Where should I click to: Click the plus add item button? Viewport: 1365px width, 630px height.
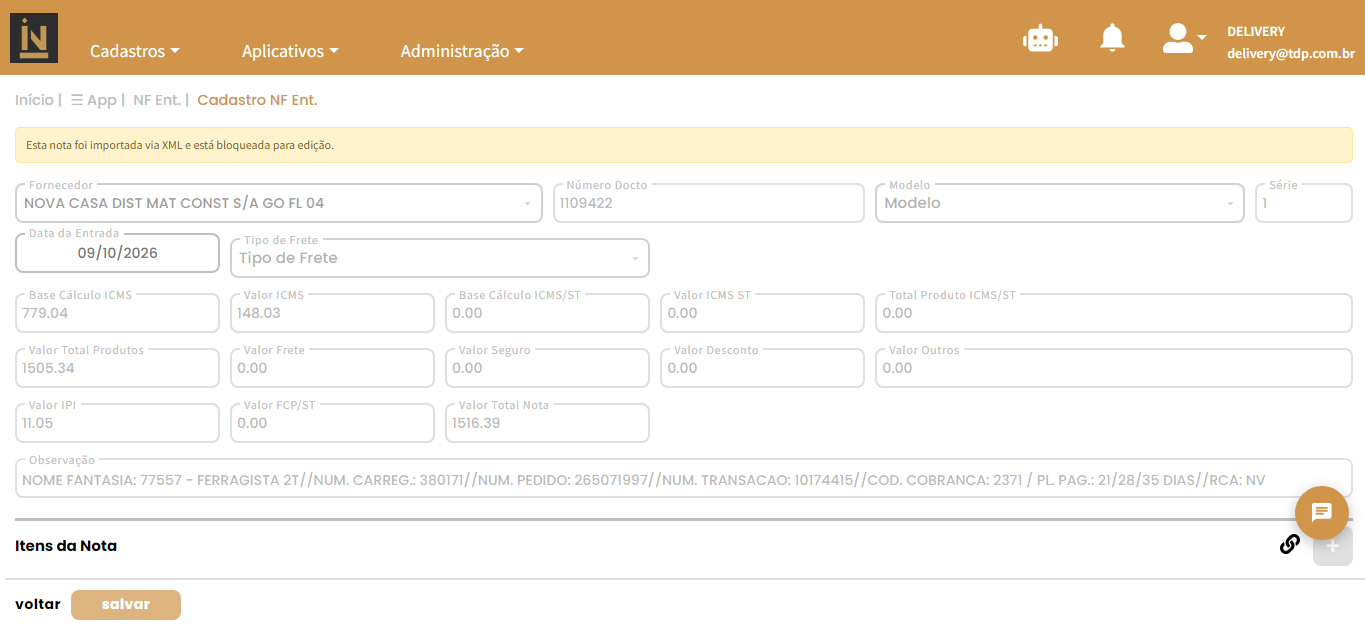(x=1332, y=546)
